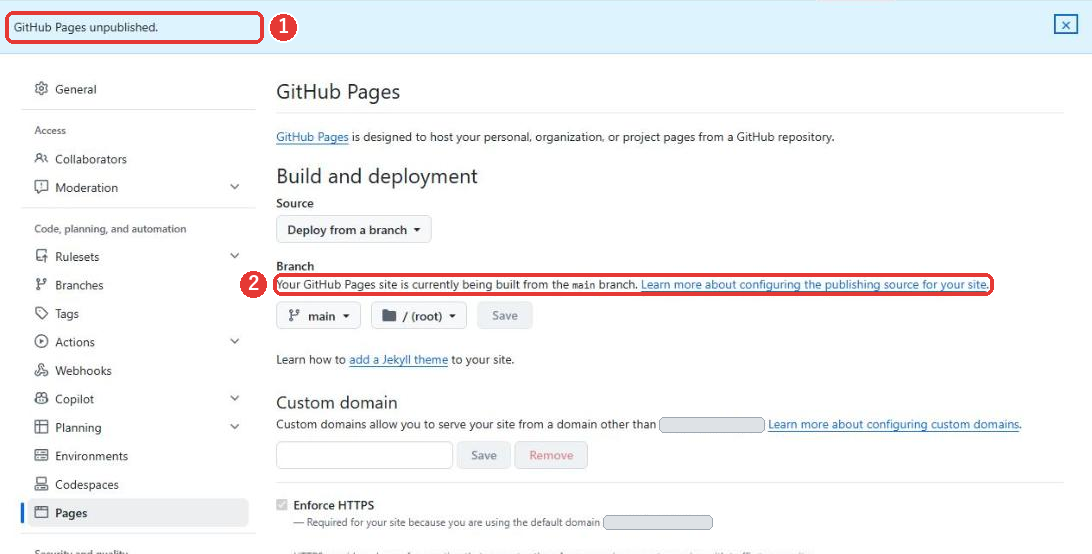
Task: Dismiss the GitHub Pages unpublished banner
Action: (1066, 25)
